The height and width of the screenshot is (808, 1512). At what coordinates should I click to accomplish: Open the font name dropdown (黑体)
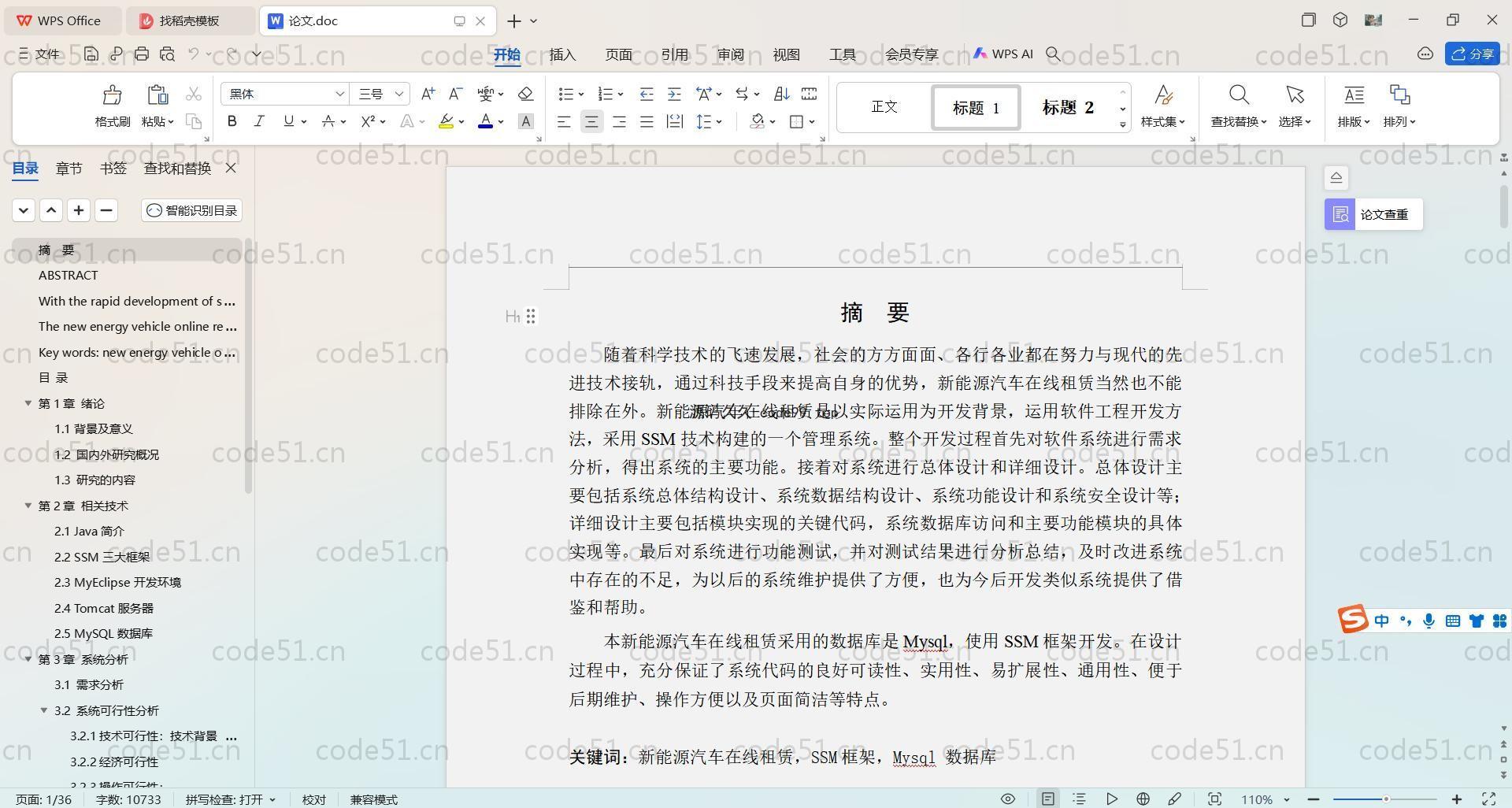(339, 94)
